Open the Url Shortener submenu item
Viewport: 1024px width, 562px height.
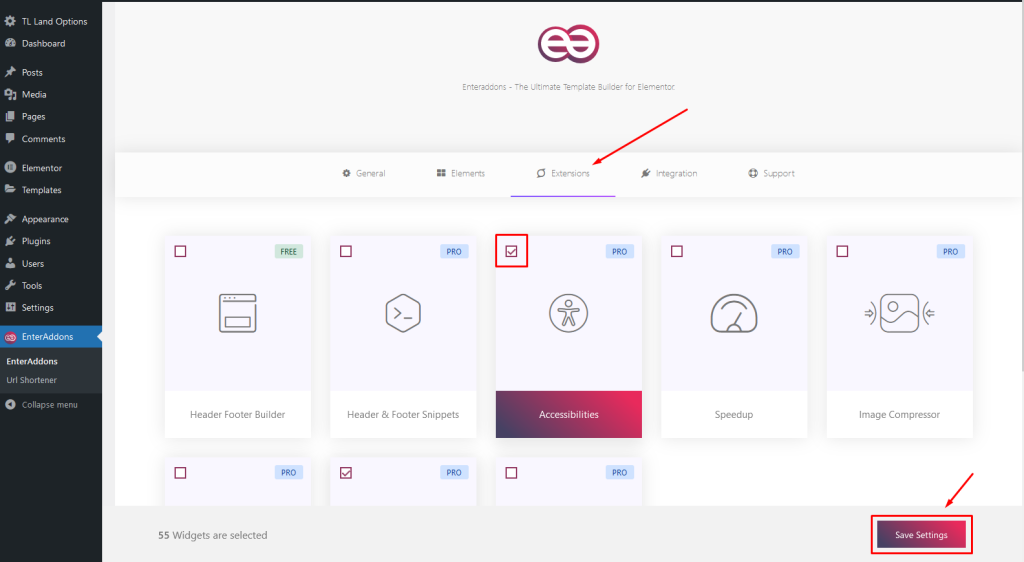pos(31,380)
